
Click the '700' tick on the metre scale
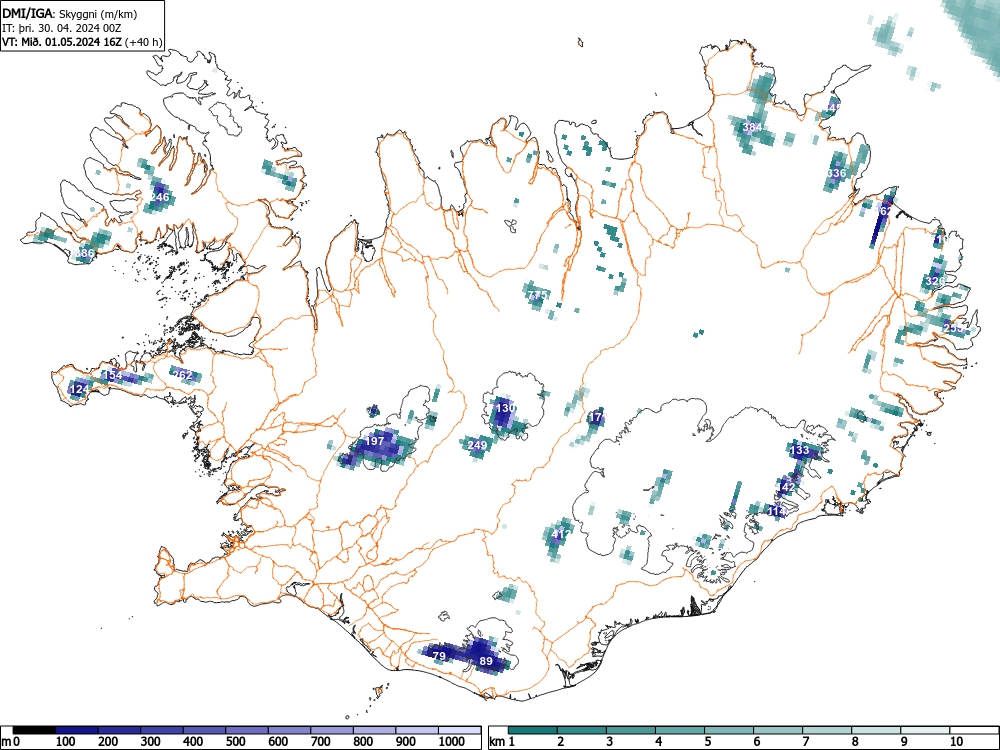[x=321, y=741]
